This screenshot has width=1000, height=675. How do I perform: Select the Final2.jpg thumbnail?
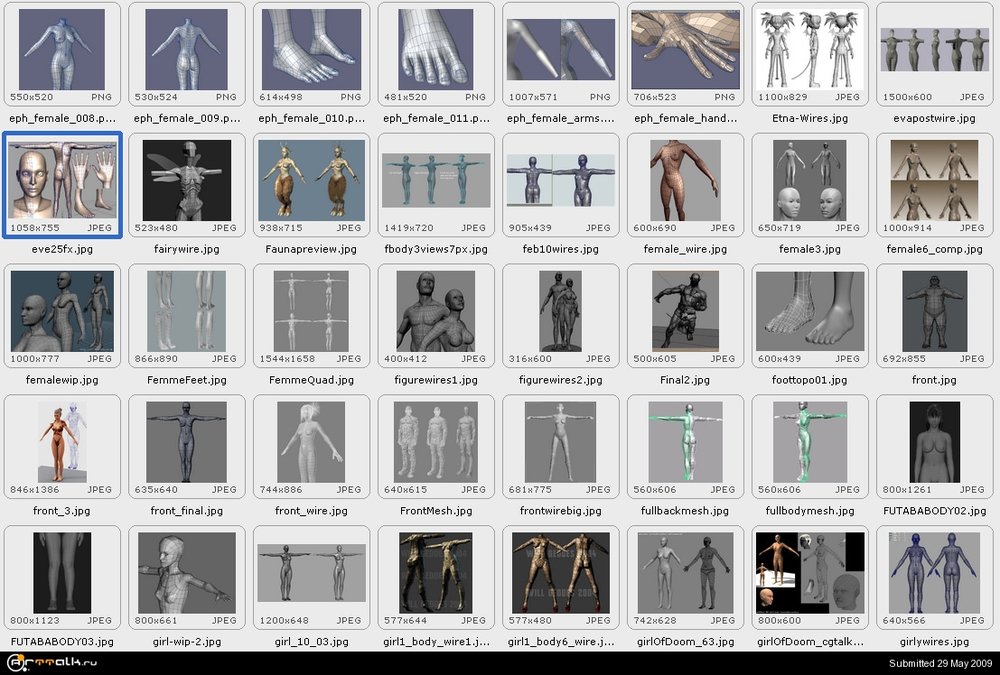coord(685,311)
